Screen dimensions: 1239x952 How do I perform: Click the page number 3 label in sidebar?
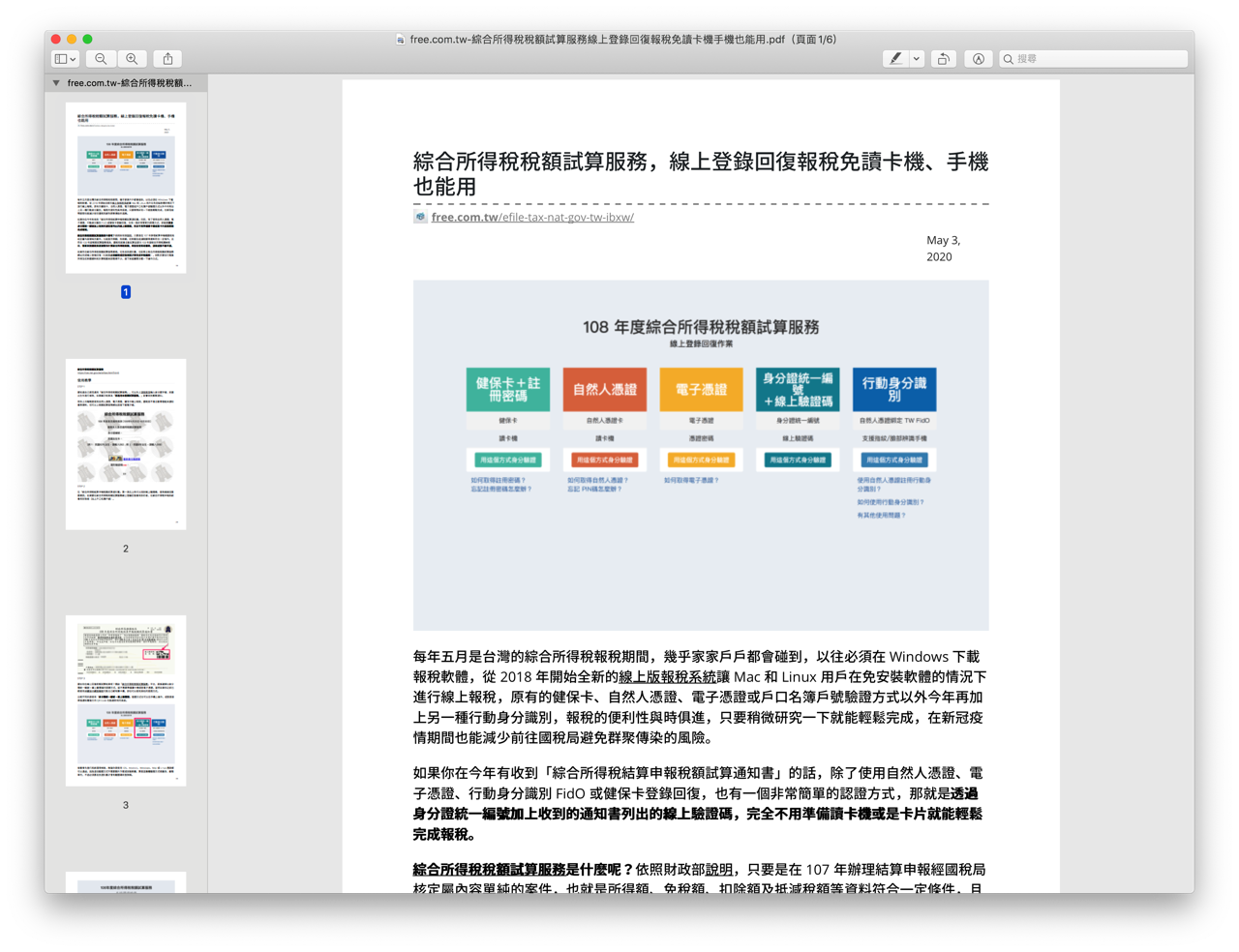point(126,805)
